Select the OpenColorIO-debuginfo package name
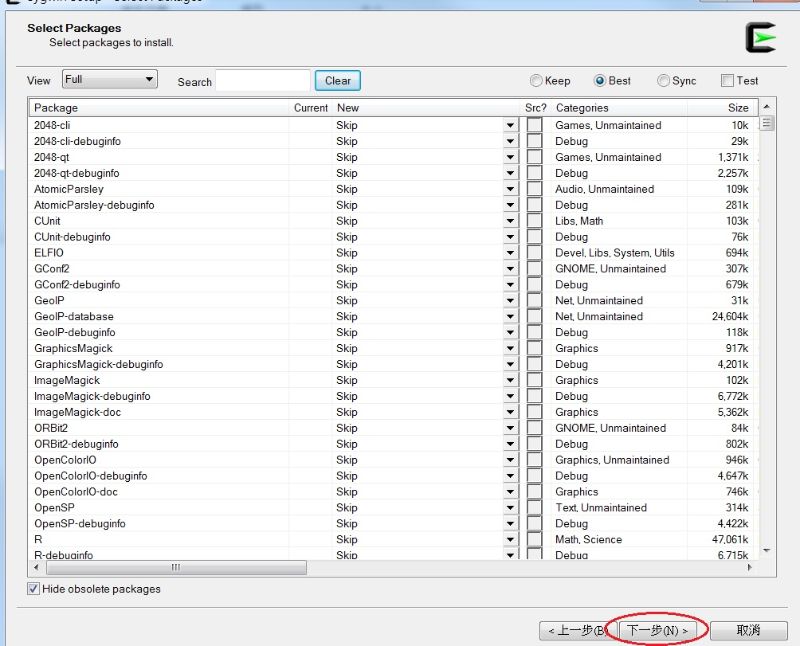The height and width of the screenshot is (646, 800). (x=90, y=476)
